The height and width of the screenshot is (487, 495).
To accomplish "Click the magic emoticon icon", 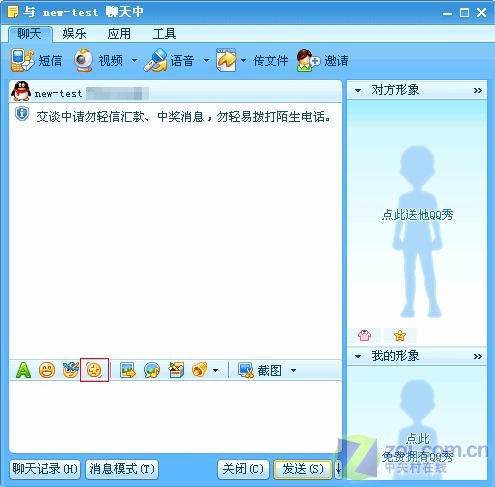I will (71, 370).
